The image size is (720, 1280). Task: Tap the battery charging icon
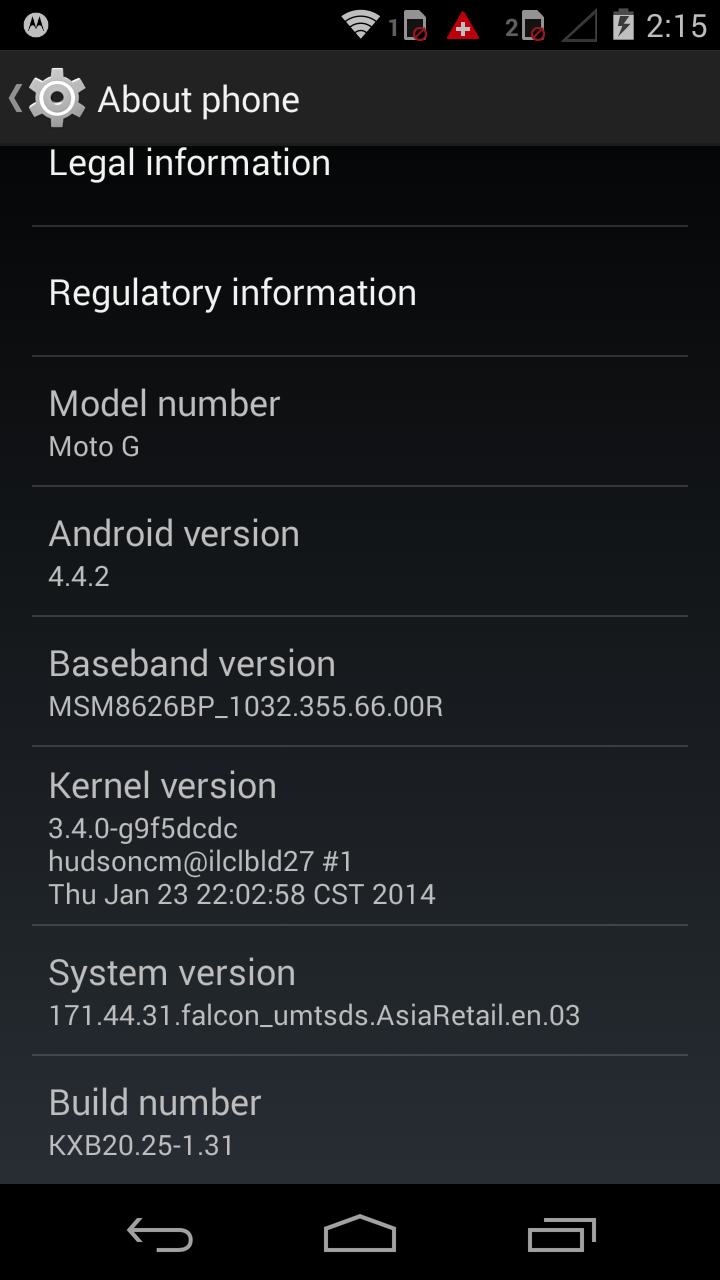tap(623, 25)
